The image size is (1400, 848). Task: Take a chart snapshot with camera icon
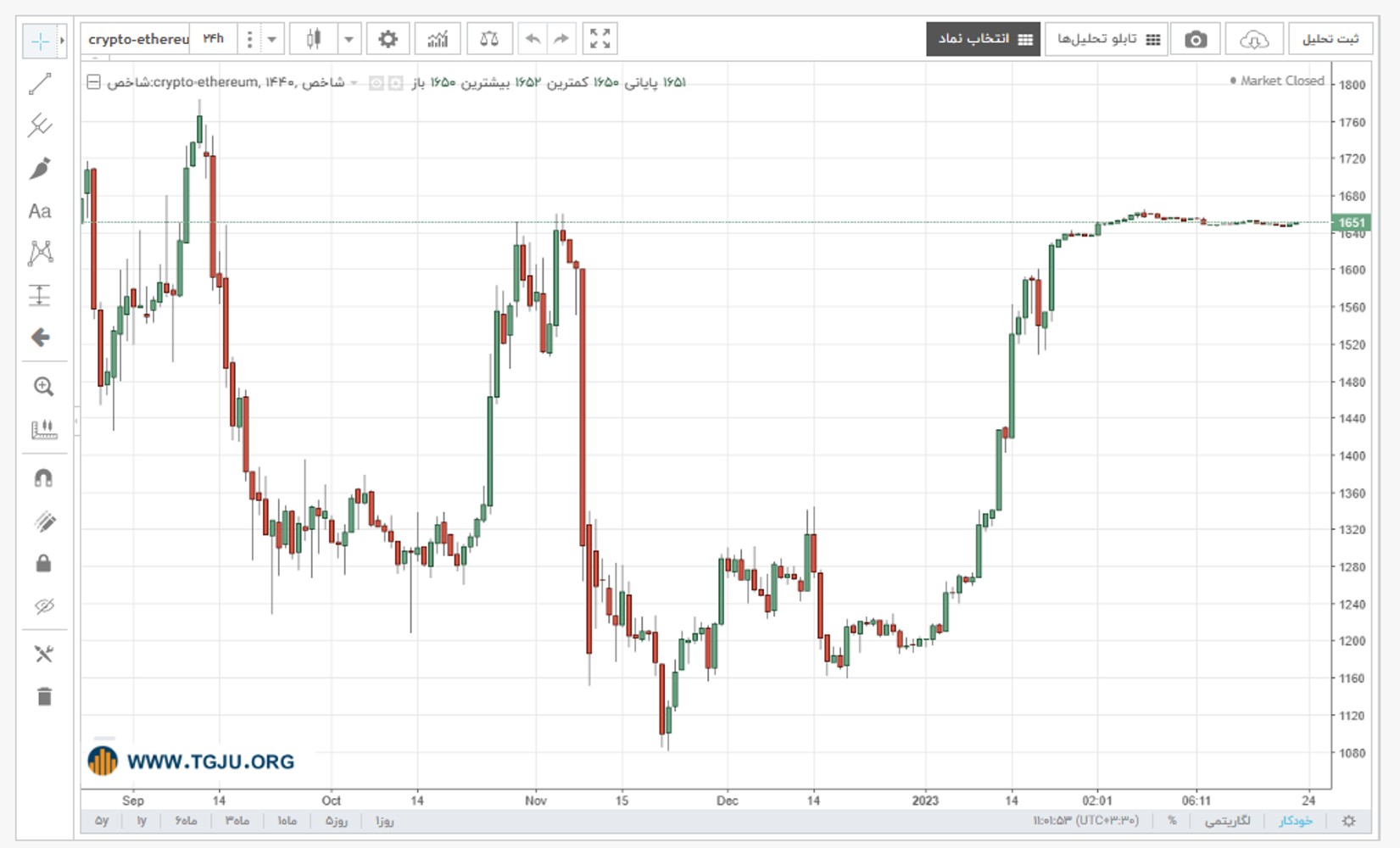pyautogui.click(x=1196, y=39)
